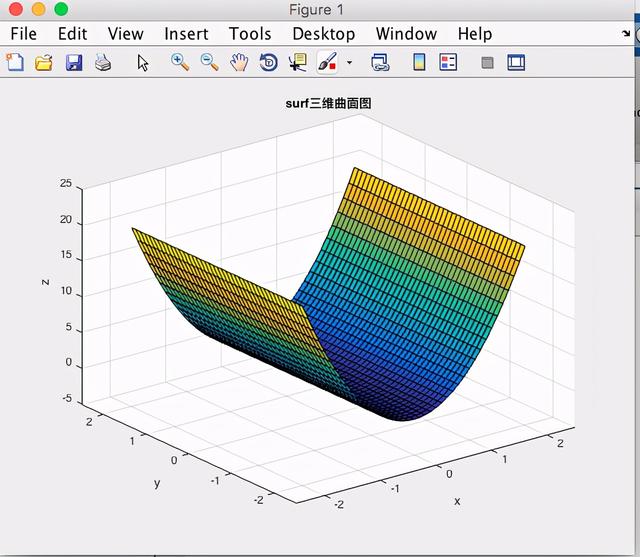The height and width of the screenshot is (557, 640).
Task: Hide plot tools
Action: pyautogui.click(x=487, y=63)
